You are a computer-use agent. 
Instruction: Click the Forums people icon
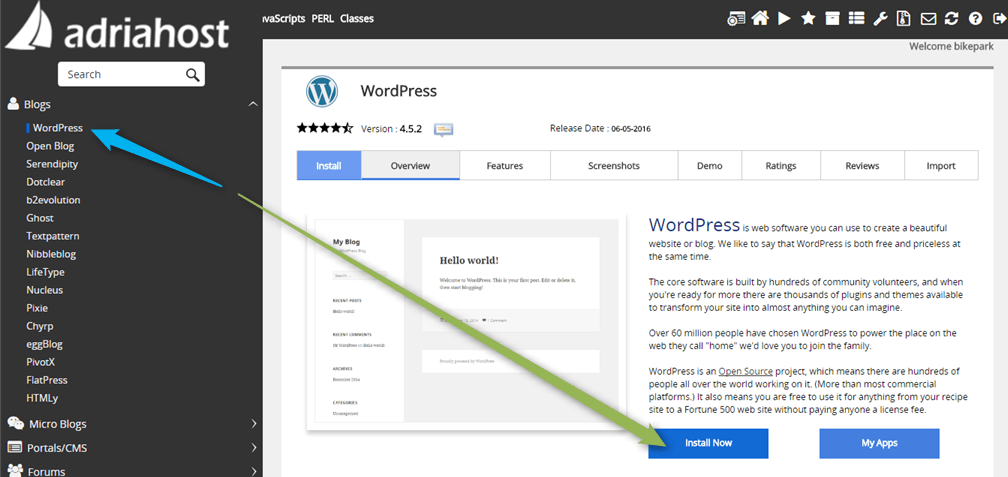(15, 470)
